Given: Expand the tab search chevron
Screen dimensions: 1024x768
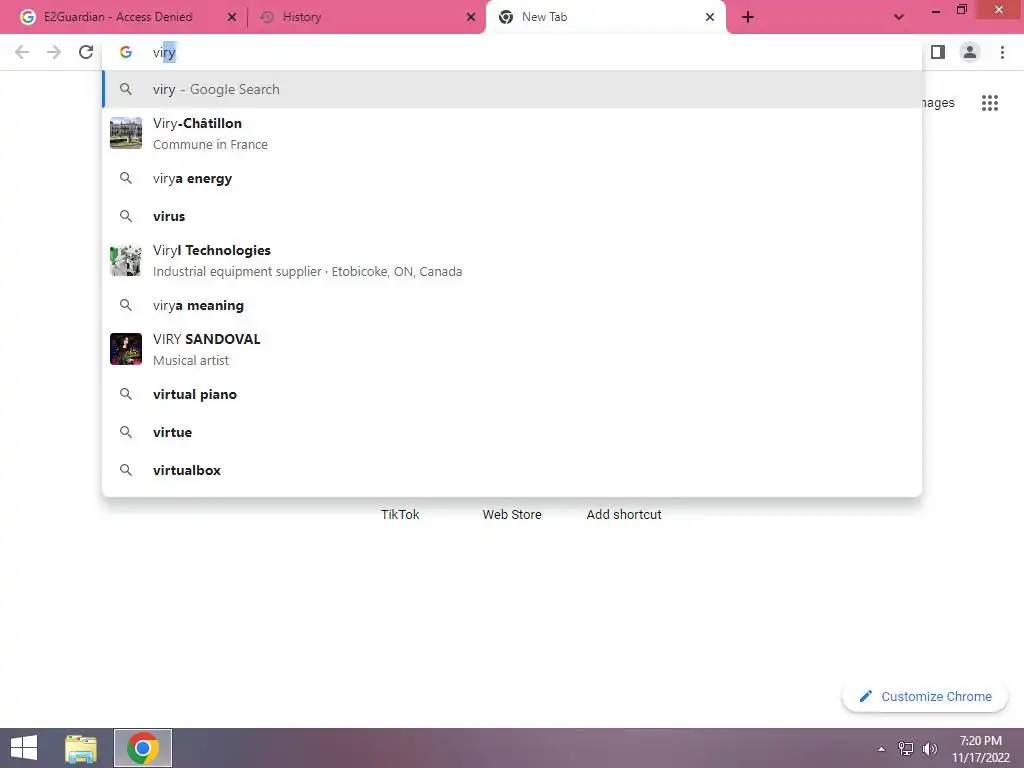Looking at the screenshot, I should coord(899,17).
